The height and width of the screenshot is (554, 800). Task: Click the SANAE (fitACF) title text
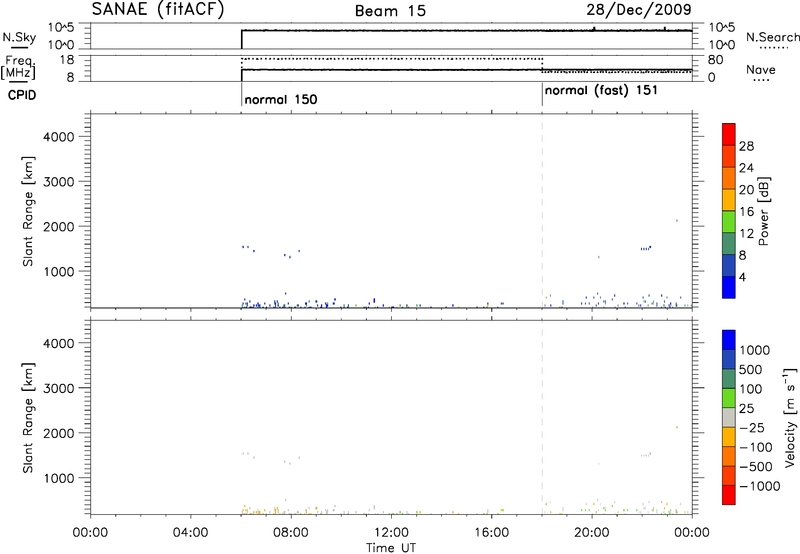click(158, 9)
